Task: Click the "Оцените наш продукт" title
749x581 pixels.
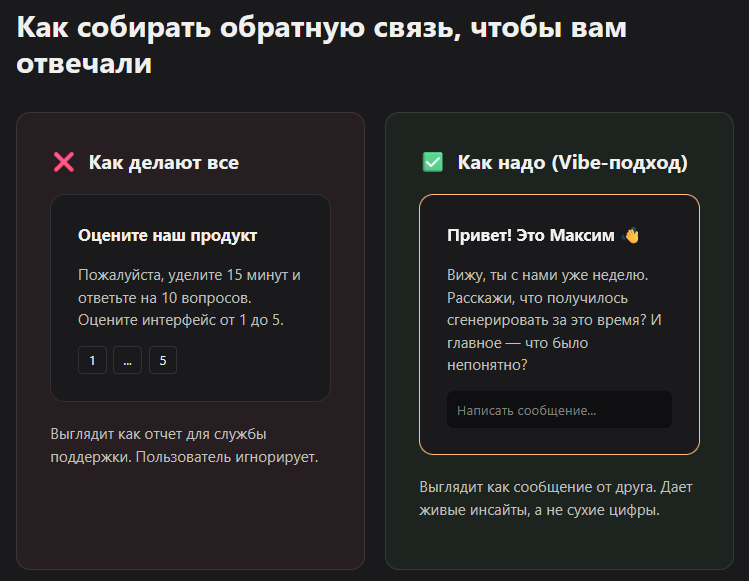Action: tap(168, 236)
